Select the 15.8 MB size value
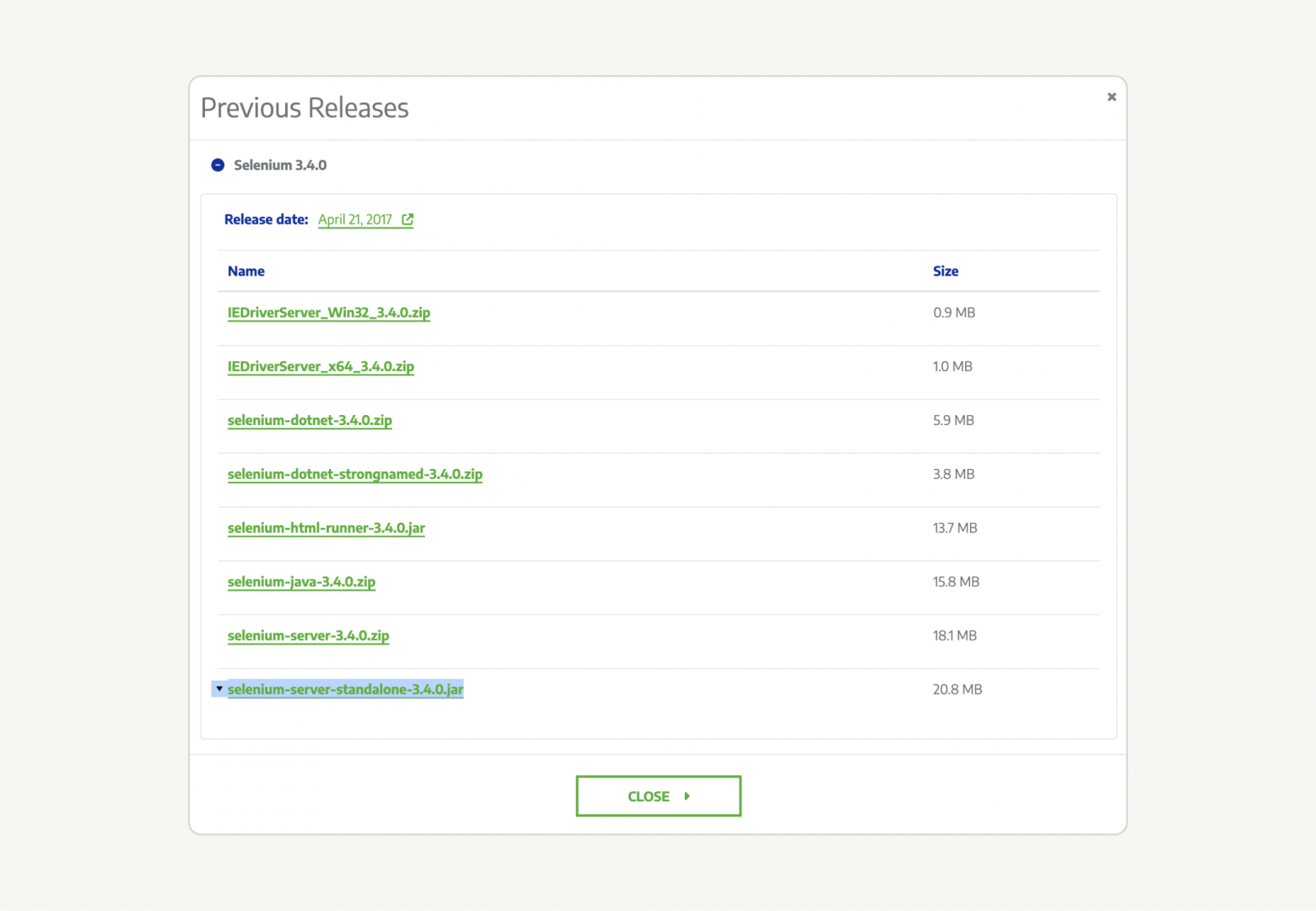Viewport: 1316px width, 911px height. pos(956,582)
